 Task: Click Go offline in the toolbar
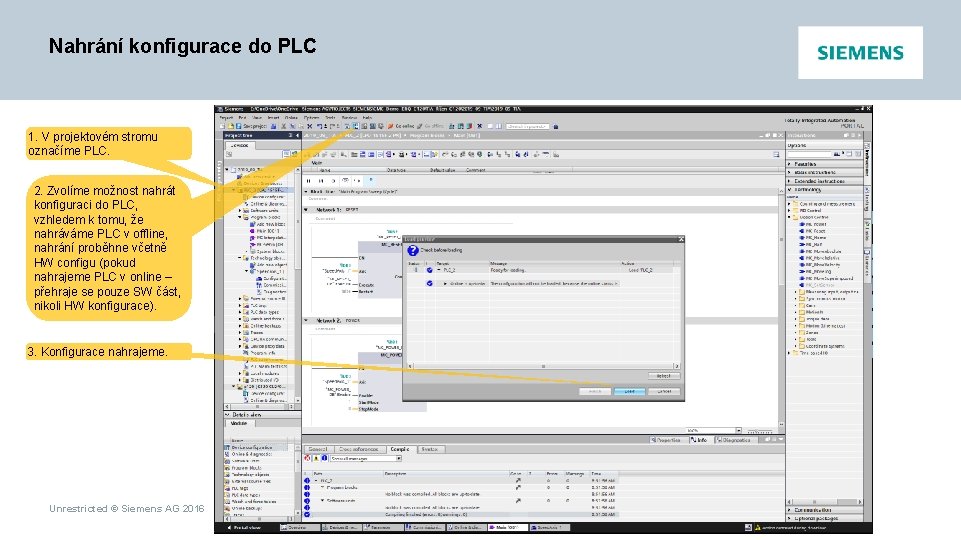[431, 126]
